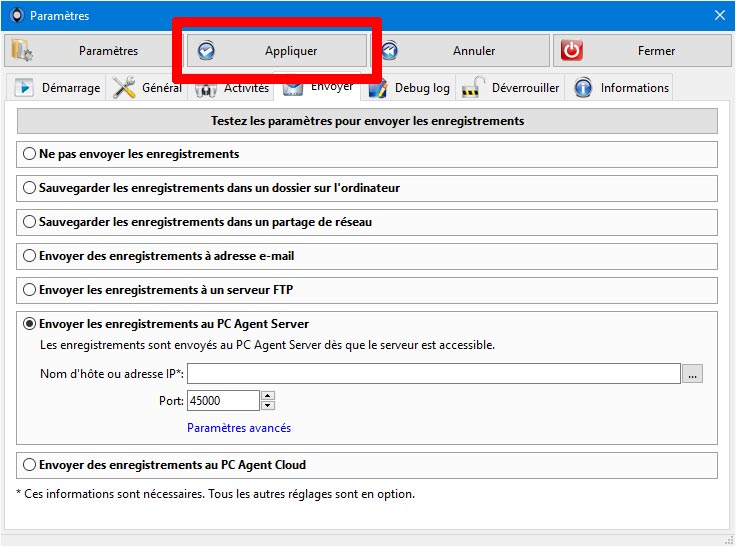Open browse button next to host name field
Screen dimensions: 736x547
(x=692, y=374)
